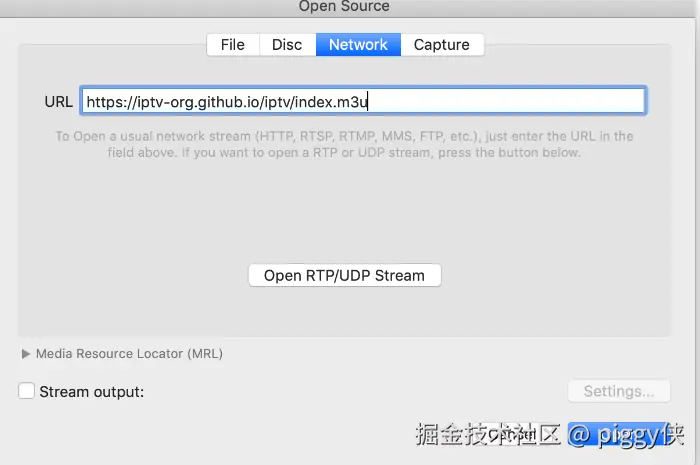Go to the Capture tab
The image size is (700, 465).
click(441, 45)
